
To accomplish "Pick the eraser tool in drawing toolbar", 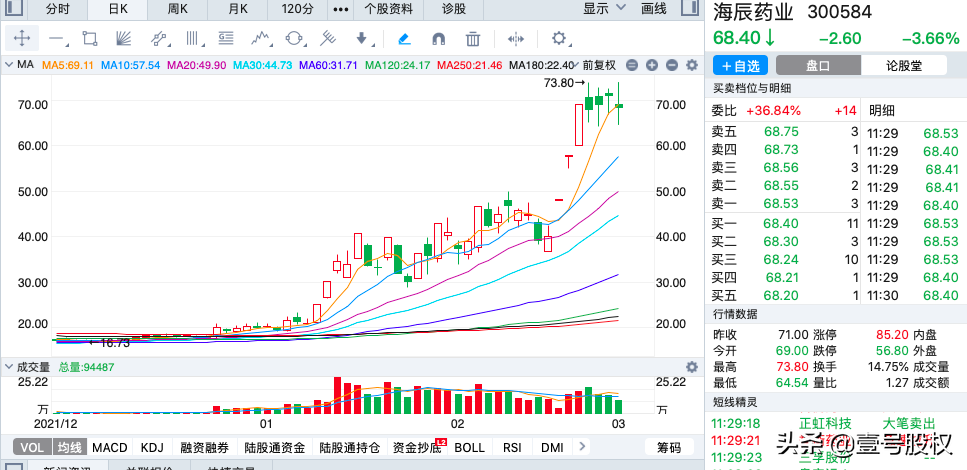I will pos(404,39).
